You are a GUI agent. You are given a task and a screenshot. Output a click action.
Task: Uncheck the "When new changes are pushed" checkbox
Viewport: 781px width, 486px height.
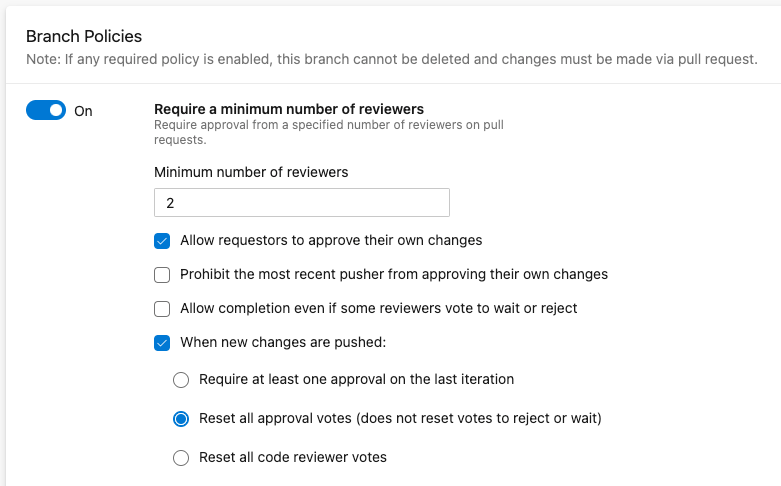tap(162, 343)
